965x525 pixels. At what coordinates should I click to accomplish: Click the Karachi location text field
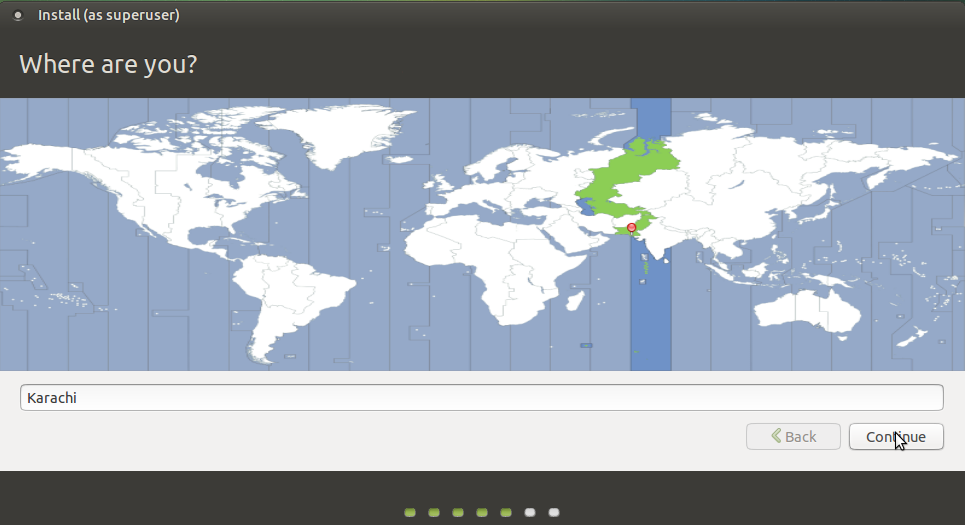coord(481,398)
